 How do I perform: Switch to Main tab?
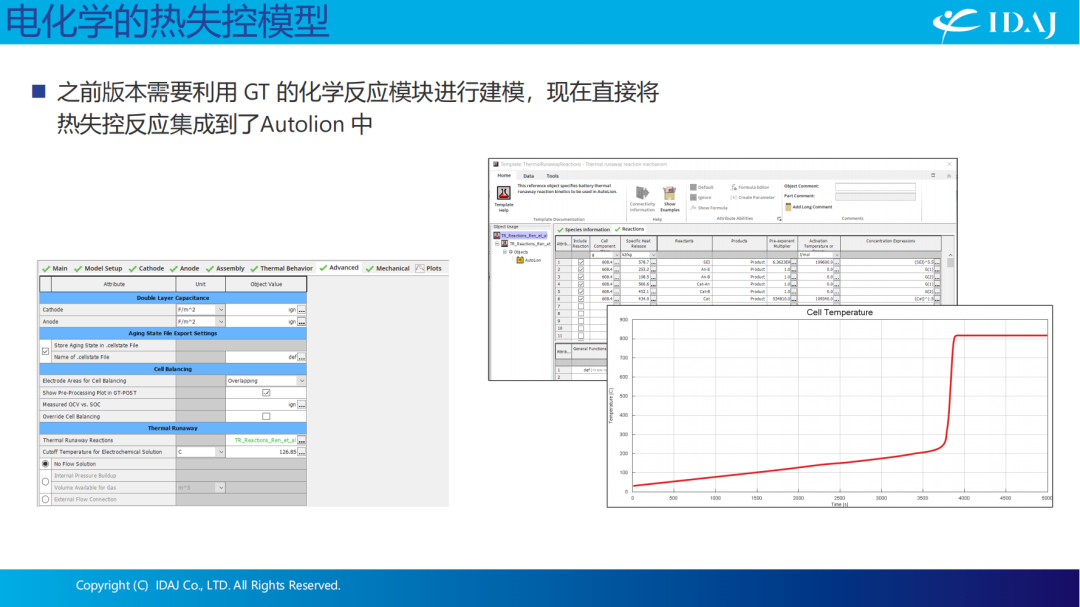[x=55, y=268]
